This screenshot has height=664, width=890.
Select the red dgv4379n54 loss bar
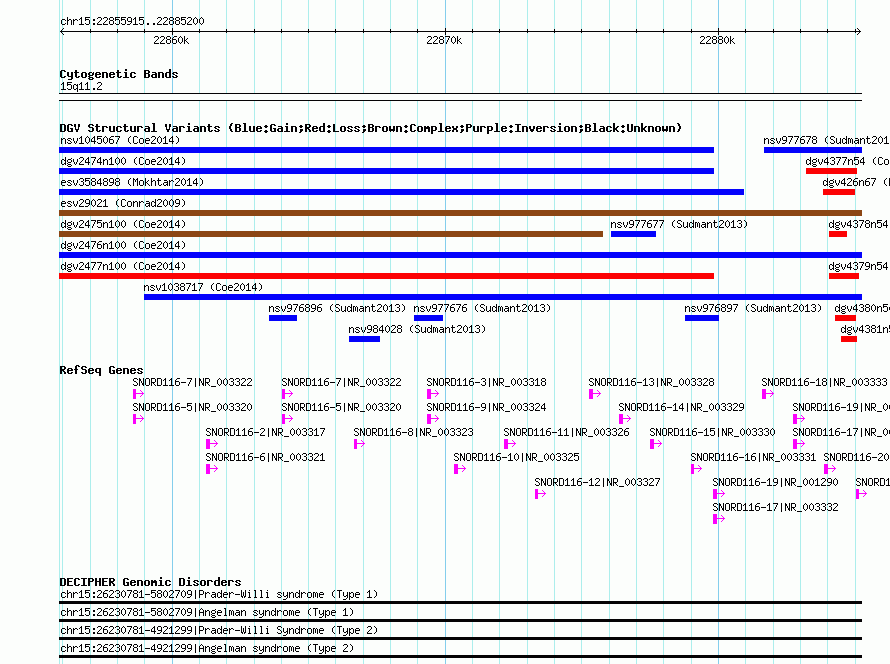point(843,276)
